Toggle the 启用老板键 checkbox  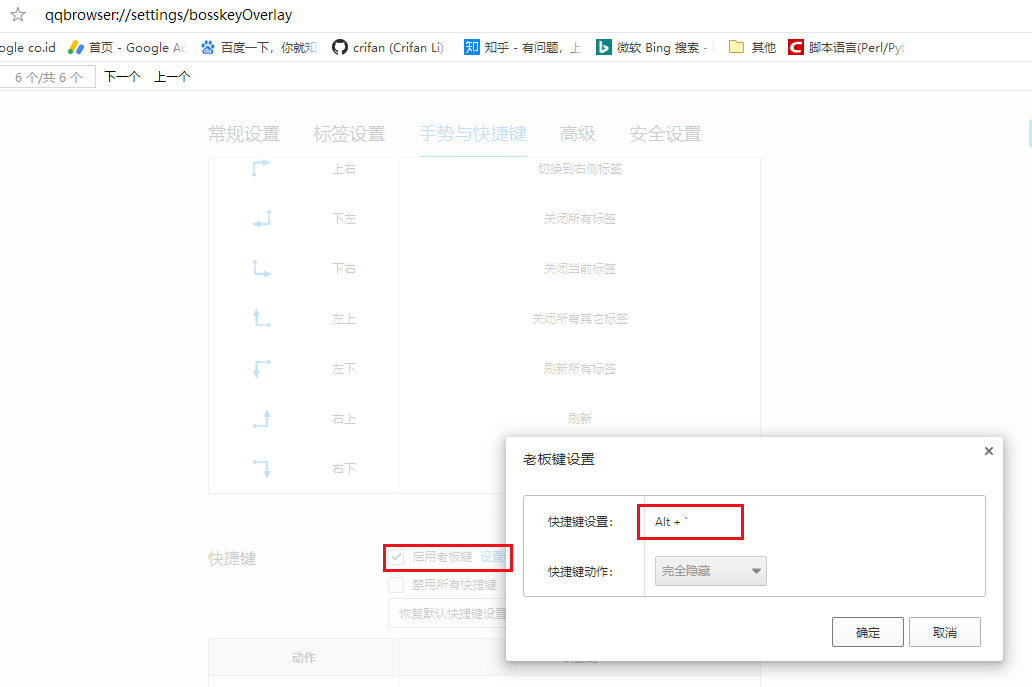tap(396, 557)
